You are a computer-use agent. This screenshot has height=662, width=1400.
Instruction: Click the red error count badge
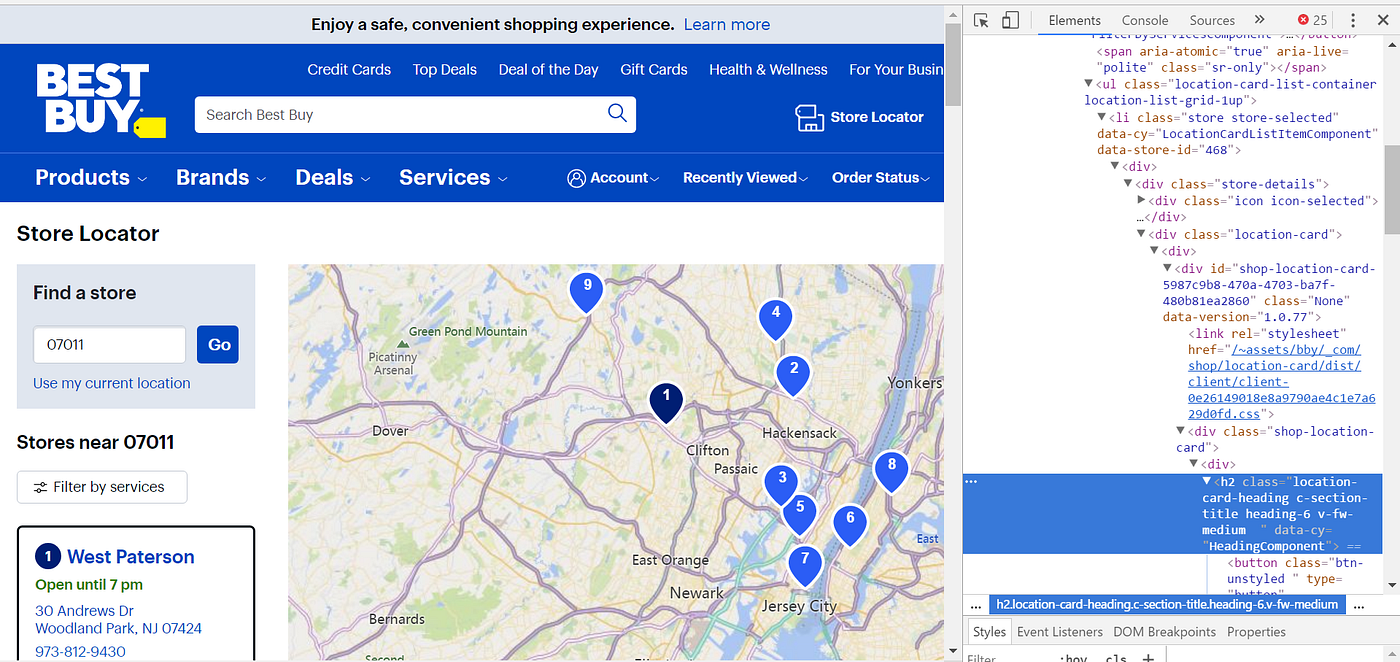pyautogui.click(x=1313, y=20)
